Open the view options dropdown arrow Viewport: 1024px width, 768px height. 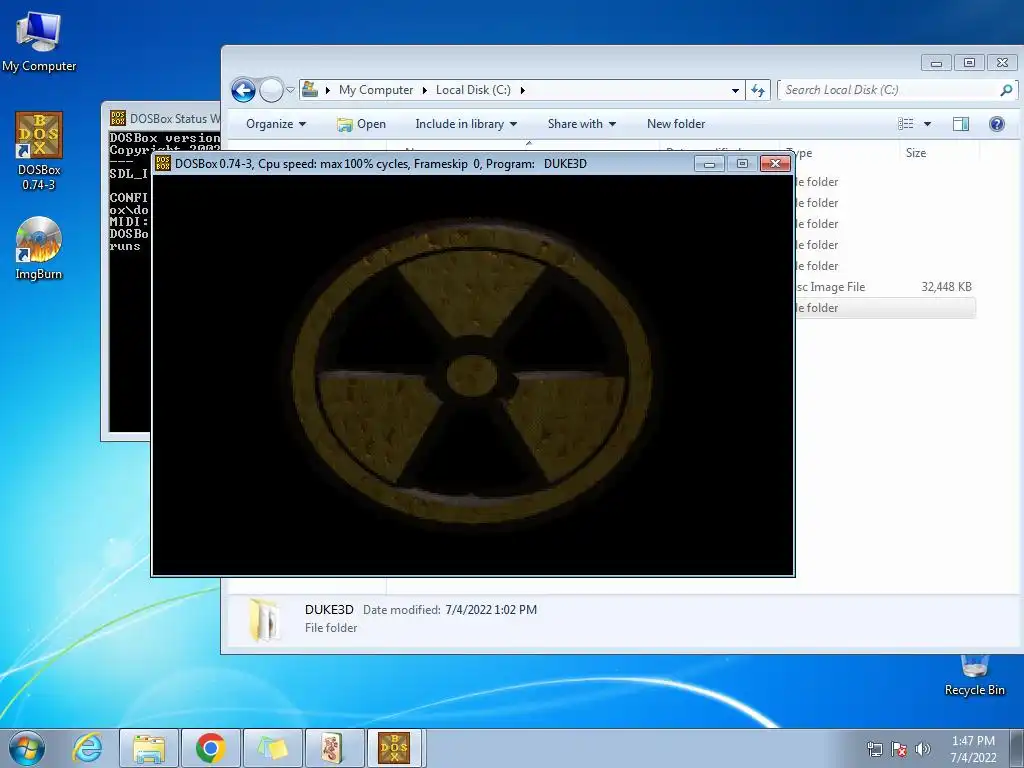927,124
